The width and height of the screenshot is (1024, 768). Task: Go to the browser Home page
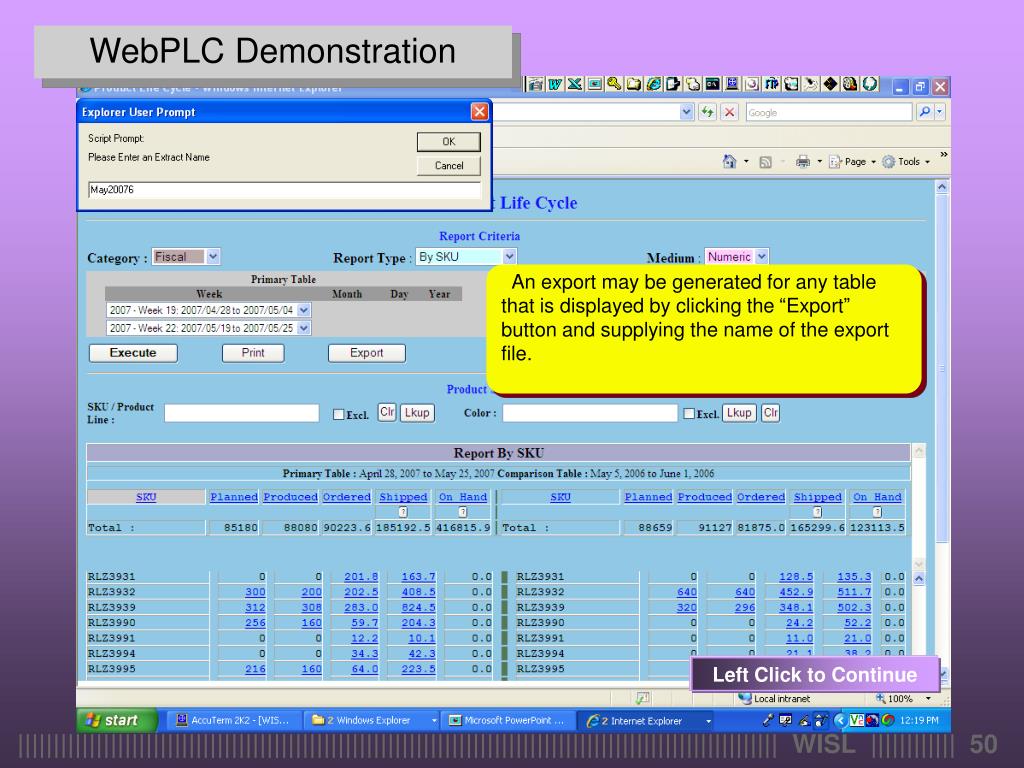pos(729,161)
